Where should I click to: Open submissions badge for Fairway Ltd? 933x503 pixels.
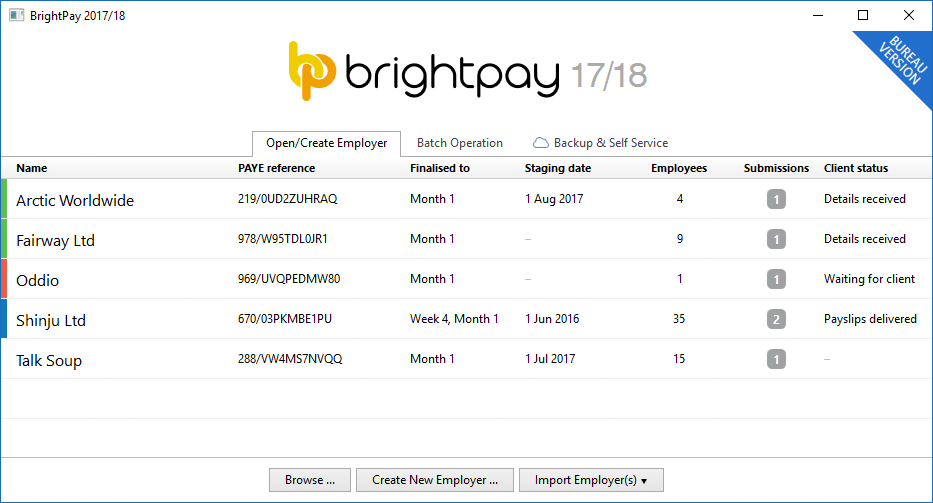776,239
